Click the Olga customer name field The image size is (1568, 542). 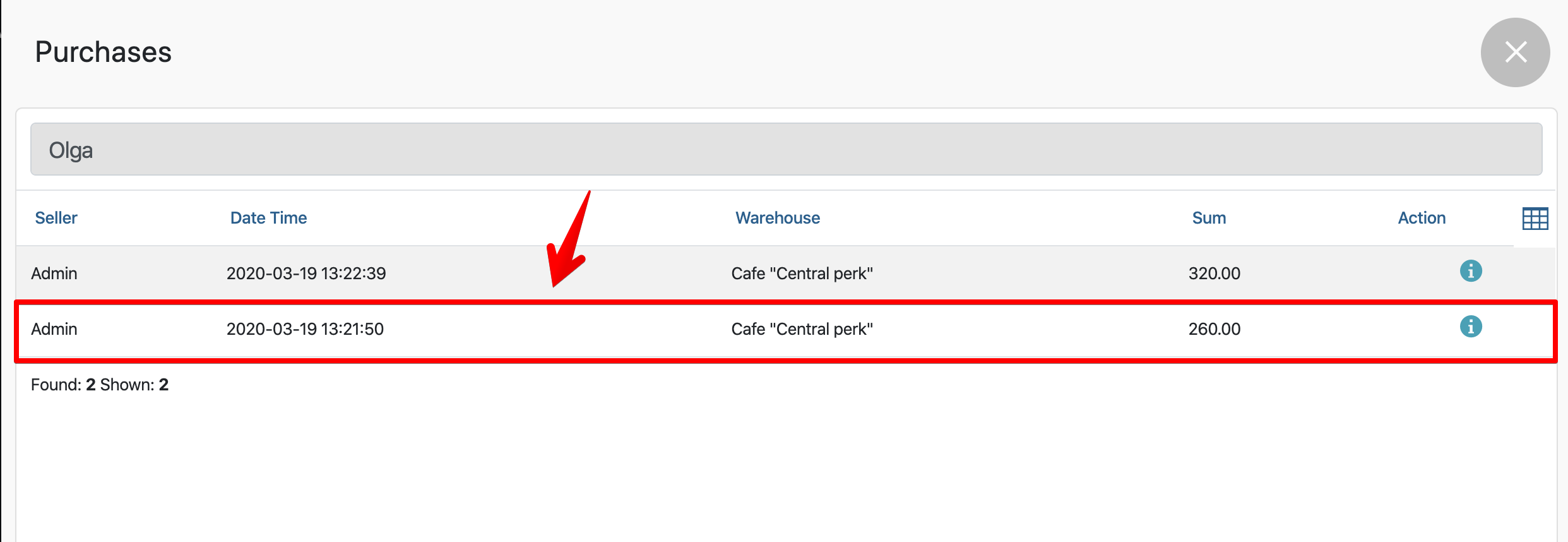[x=786, y=150]
